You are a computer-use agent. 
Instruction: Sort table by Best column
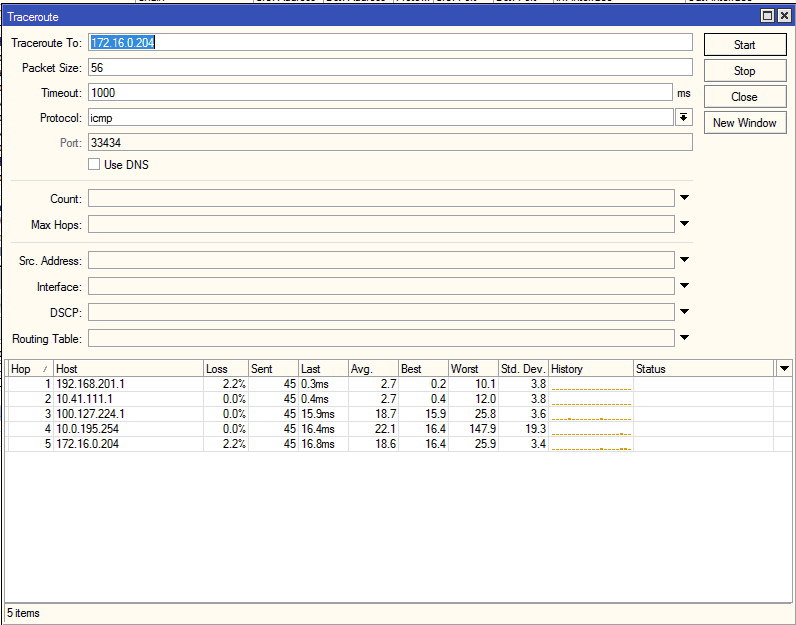[x=423, y=369]
